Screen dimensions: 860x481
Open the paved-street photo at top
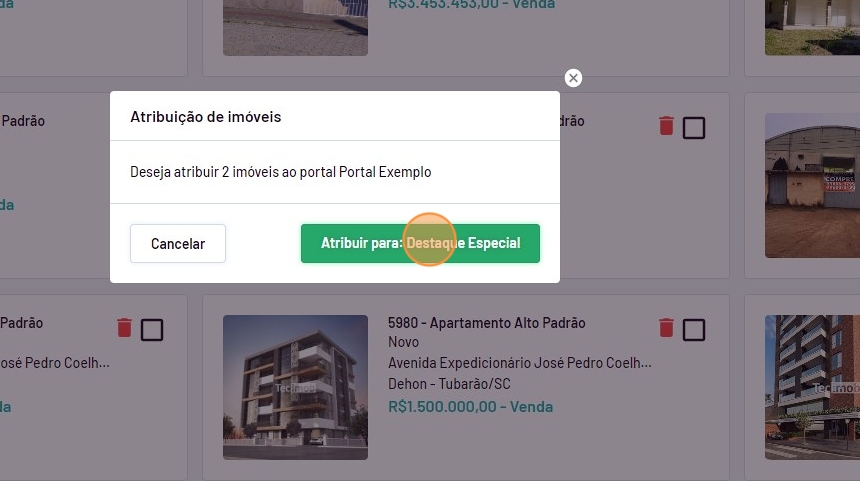(295, 27)
